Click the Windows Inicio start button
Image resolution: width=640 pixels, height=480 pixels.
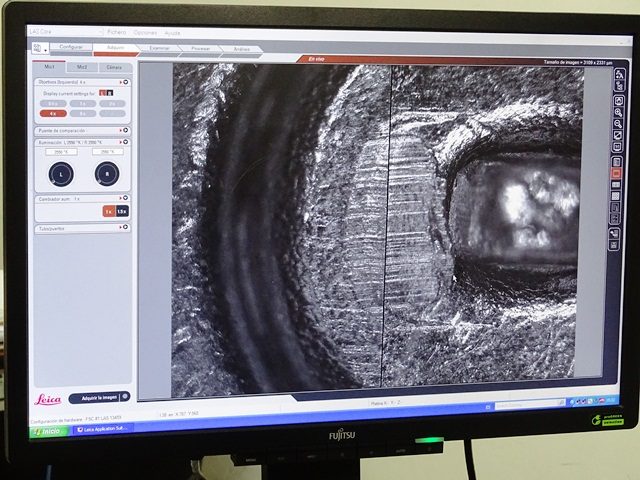47,430
